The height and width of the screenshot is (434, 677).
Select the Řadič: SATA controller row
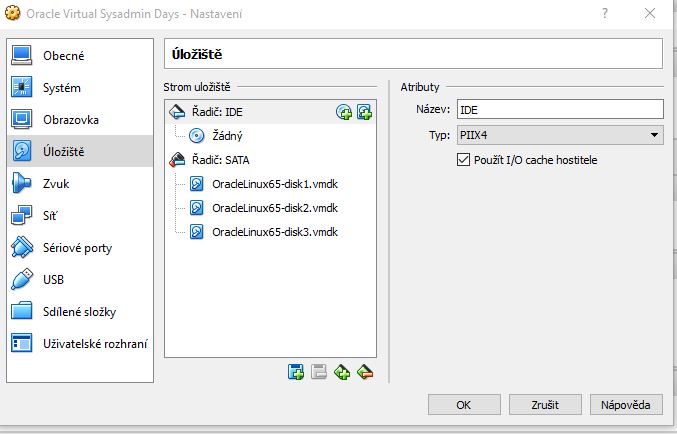[x=270, y=160]
